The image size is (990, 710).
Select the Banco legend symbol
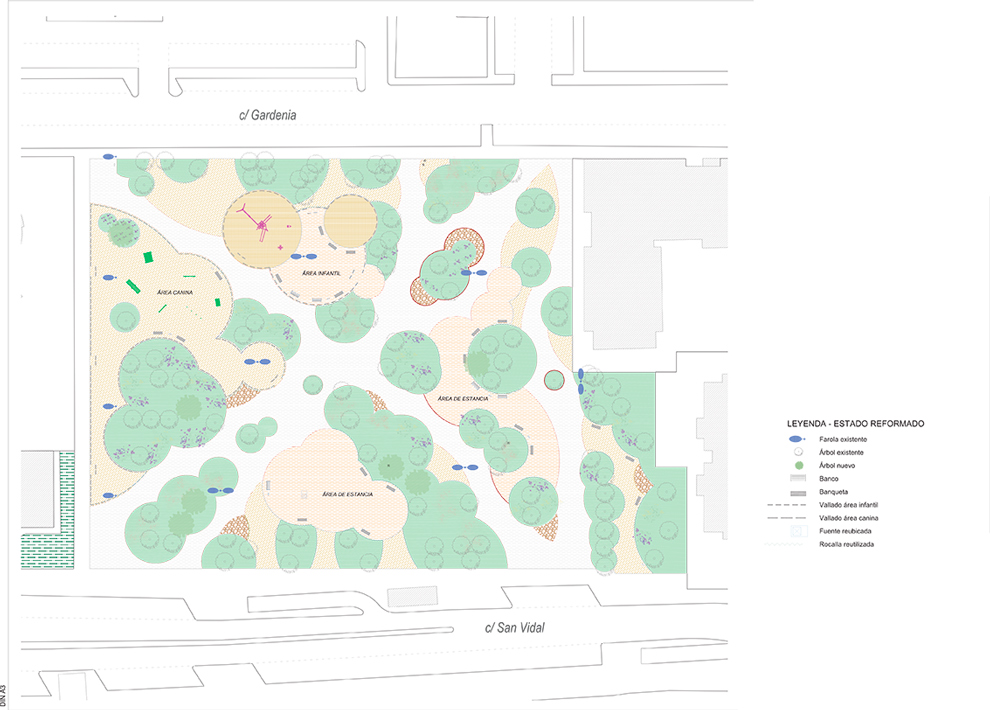798,478
